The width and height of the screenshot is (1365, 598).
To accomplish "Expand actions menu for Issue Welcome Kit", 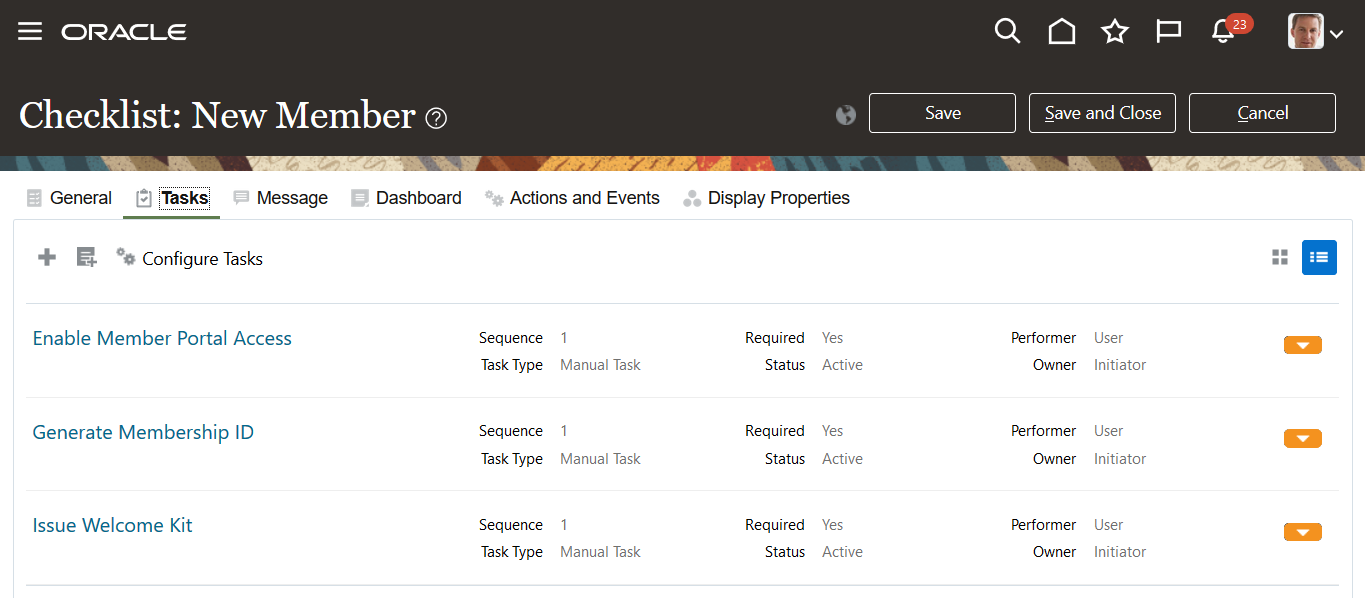I will click(1302, 532).
